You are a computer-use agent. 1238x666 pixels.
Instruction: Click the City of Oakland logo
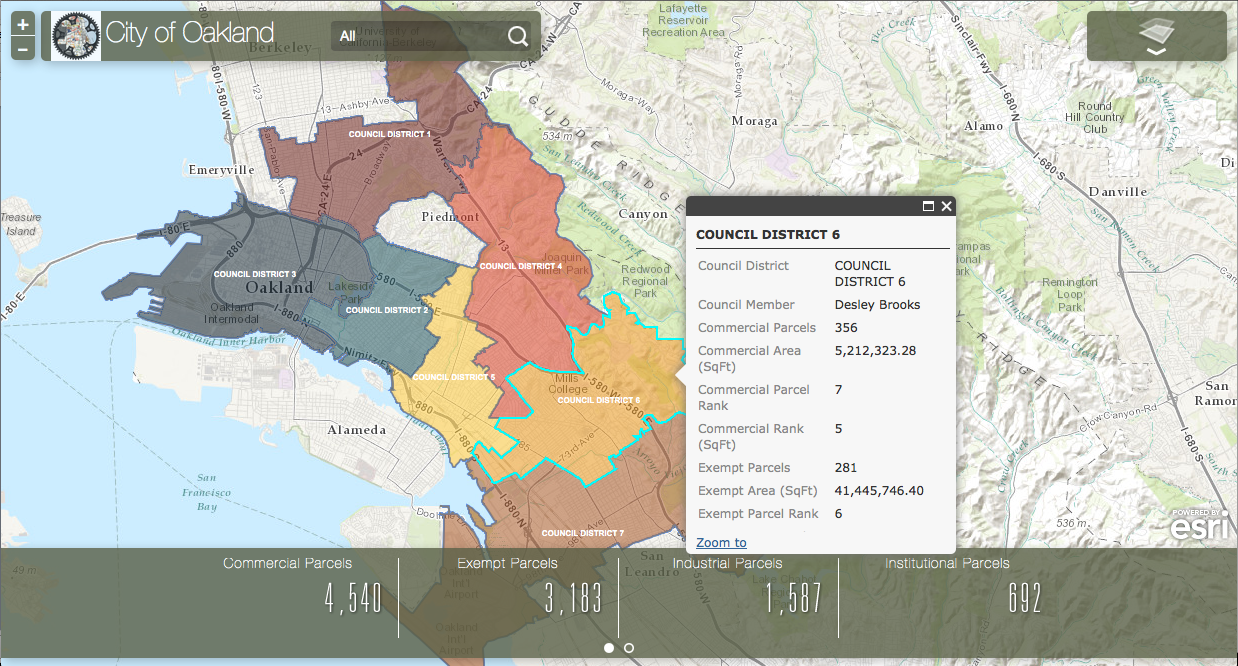coord(76,36)
